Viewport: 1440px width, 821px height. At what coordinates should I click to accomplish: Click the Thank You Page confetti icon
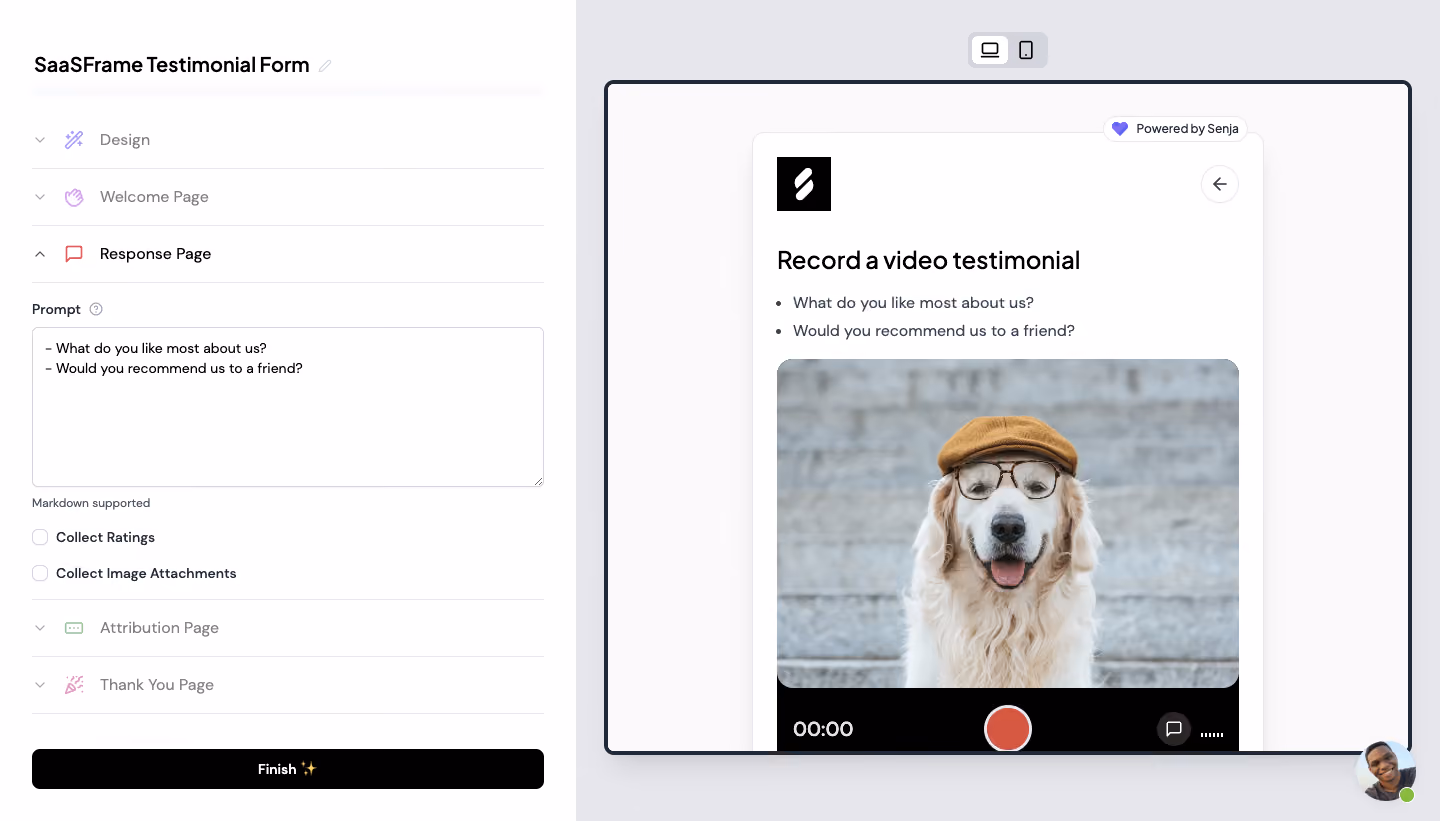[74, 685]
